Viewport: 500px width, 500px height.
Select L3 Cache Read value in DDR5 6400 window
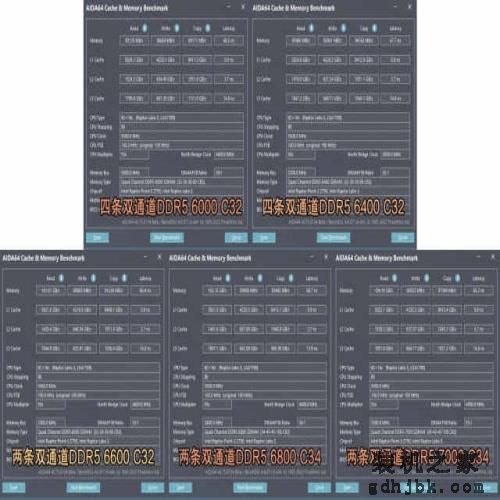coord(301,99)
